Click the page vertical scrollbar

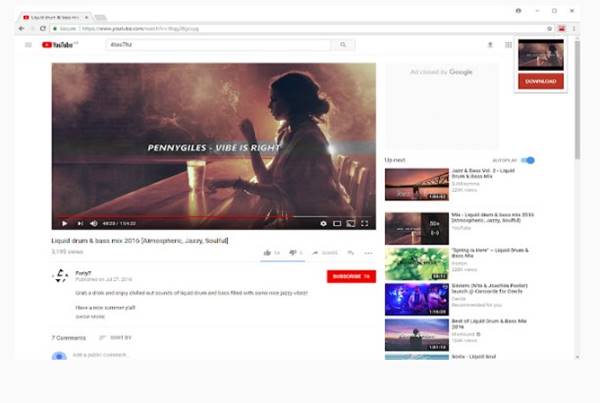click(x=577, y=100)
